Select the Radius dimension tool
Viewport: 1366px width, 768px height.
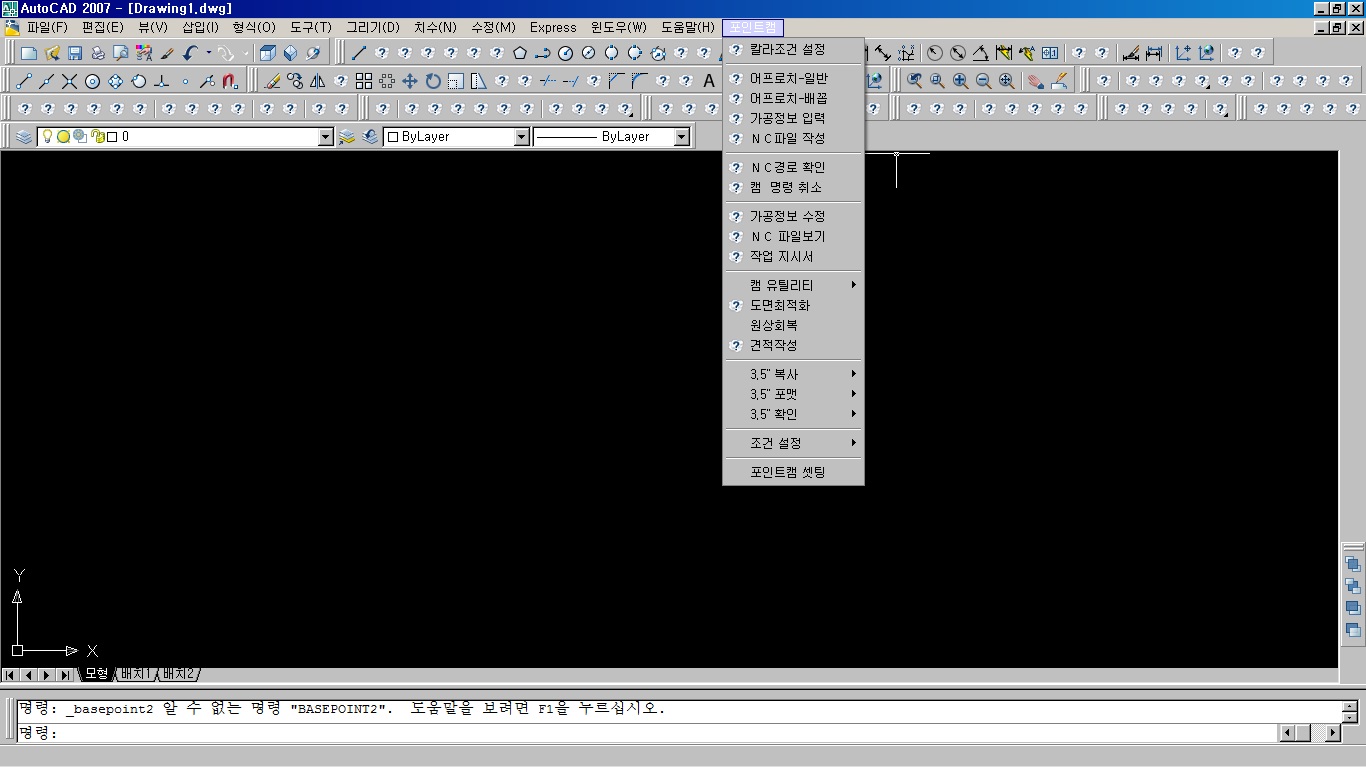(x=935, y=53)
